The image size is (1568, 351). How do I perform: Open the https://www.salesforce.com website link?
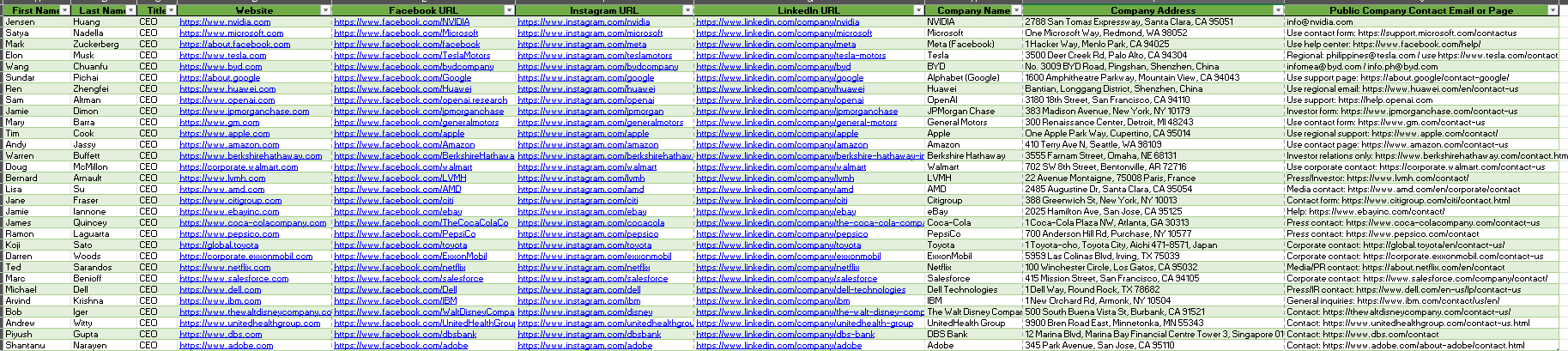[233, 279]
